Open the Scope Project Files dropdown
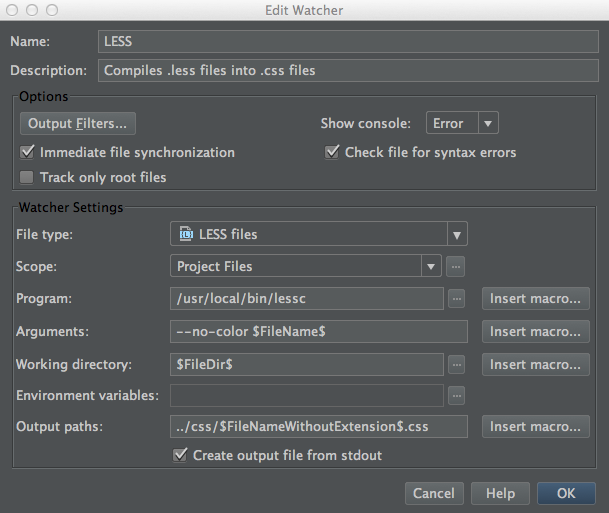 [x=306, y=266]
